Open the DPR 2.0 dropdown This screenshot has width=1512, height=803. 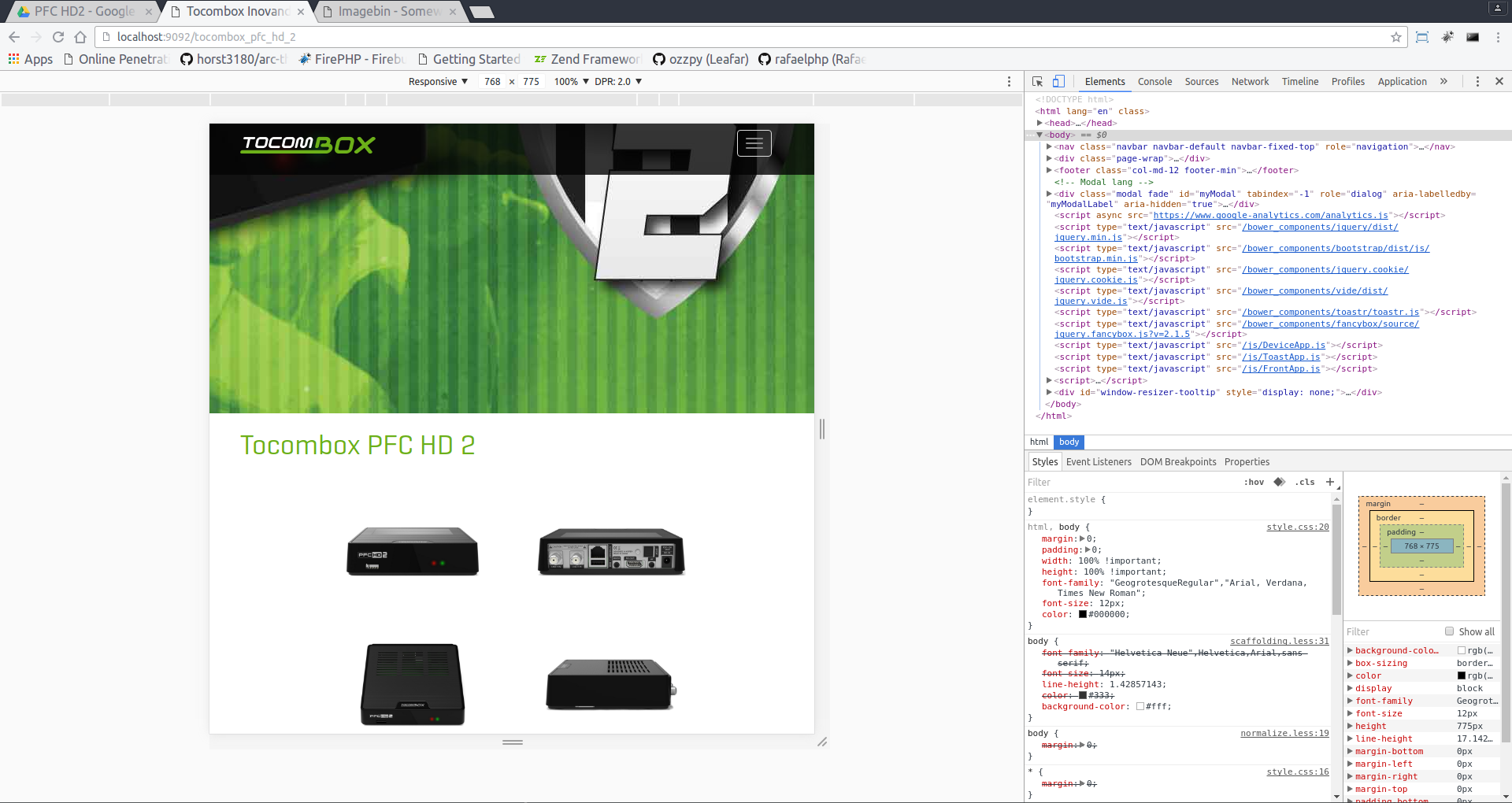618,81
